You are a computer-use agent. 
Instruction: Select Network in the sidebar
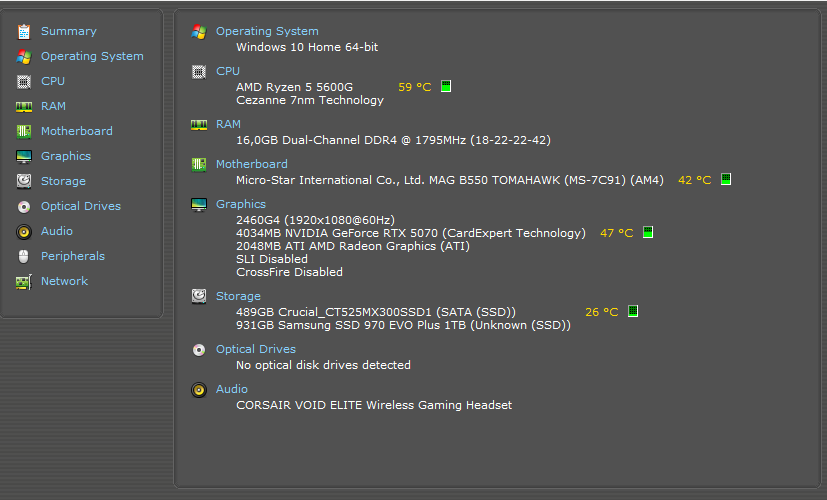(64, 281)
